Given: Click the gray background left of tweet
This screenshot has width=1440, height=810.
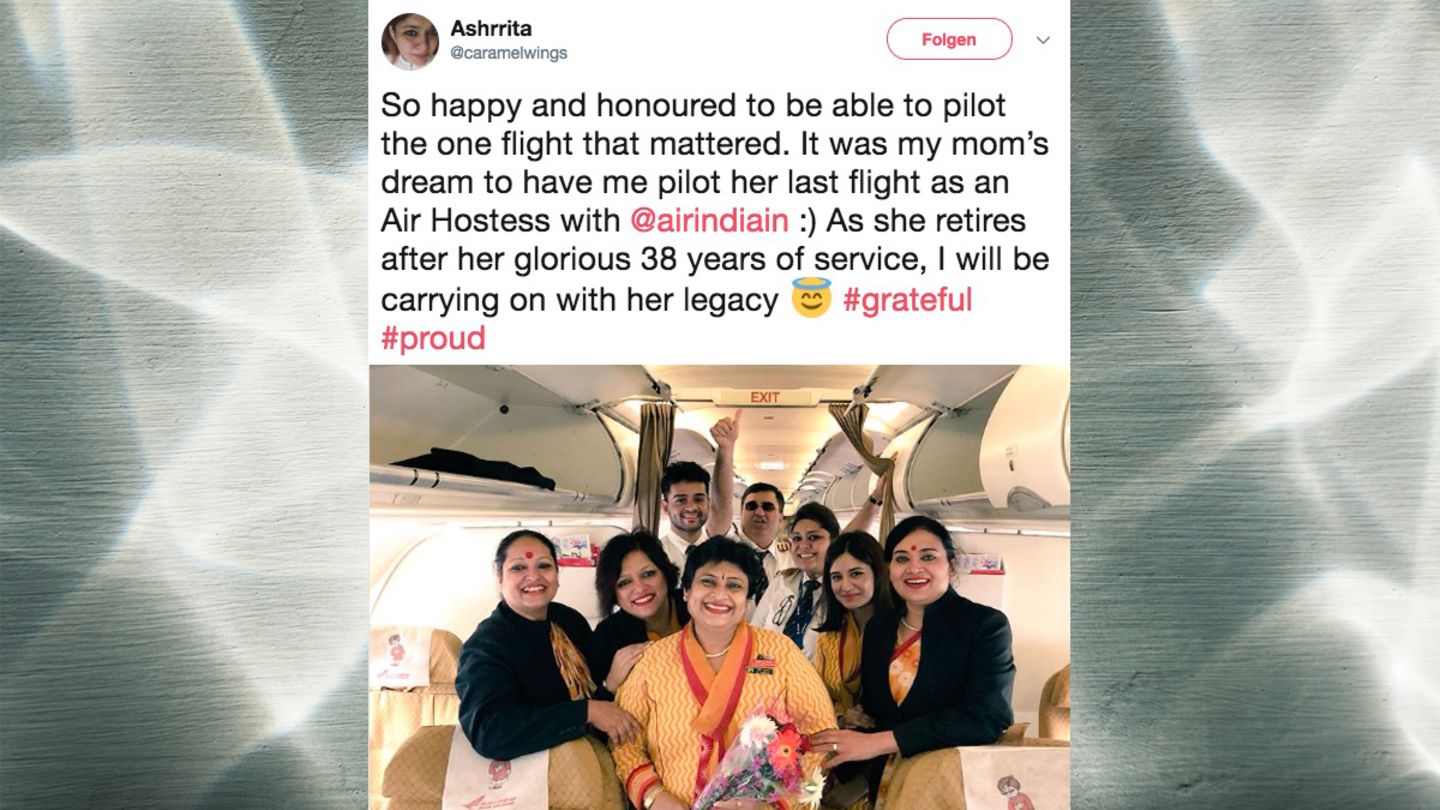Looking at the screenshot, I should tap(184, 405).
